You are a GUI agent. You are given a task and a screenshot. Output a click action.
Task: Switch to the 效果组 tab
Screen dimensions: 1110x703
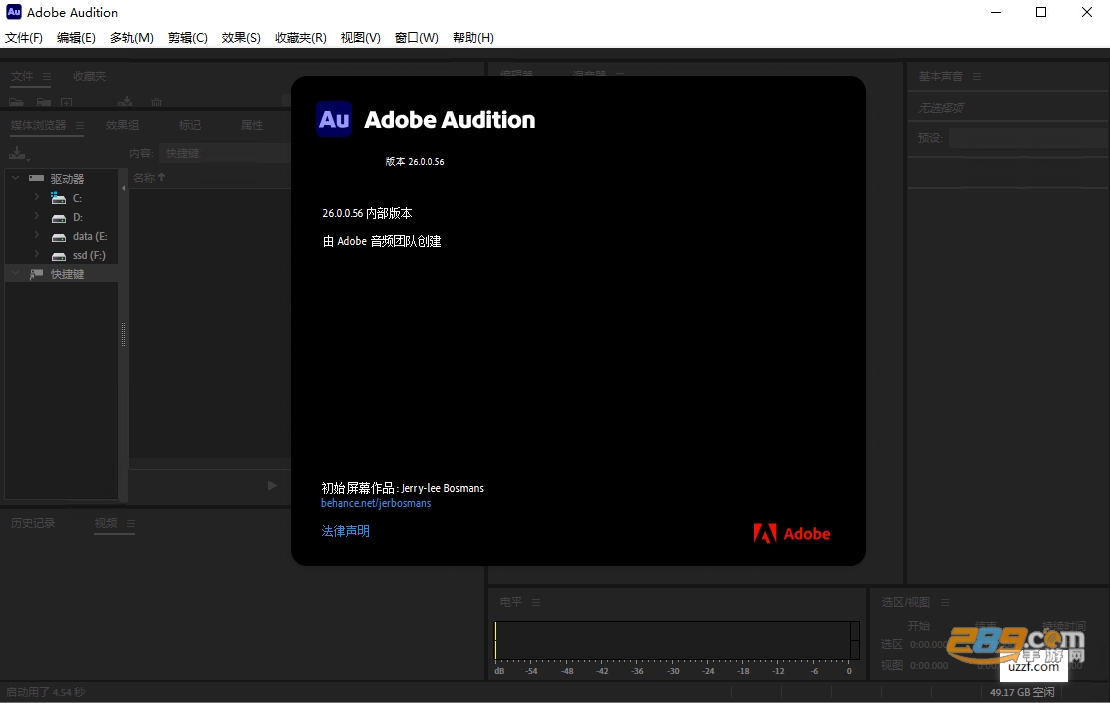122,125
